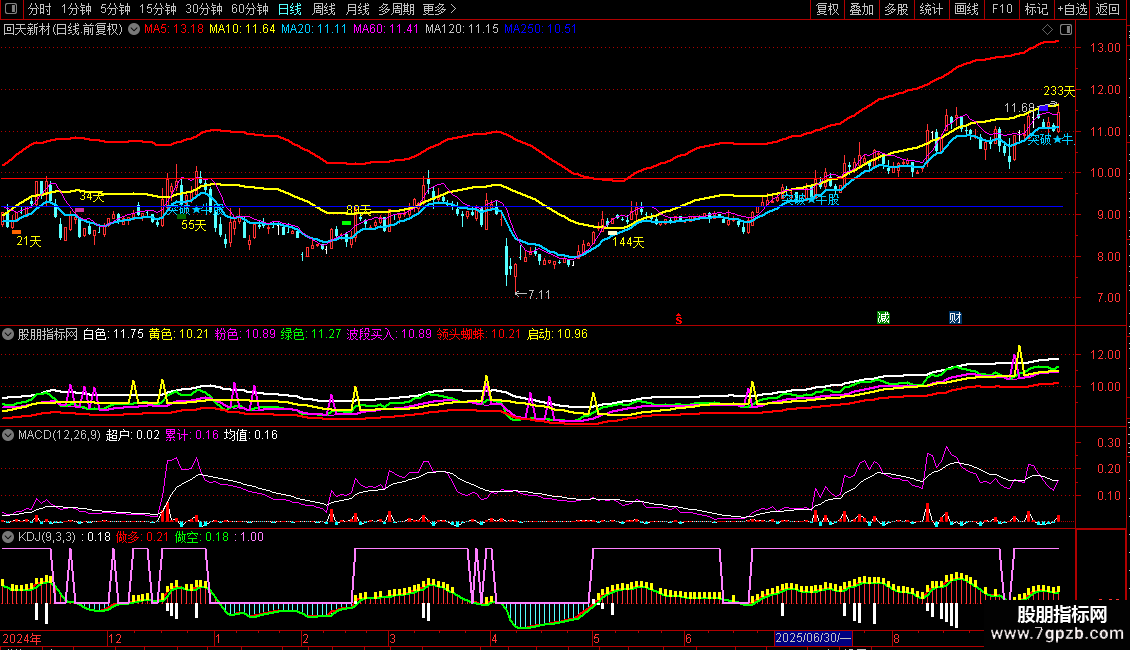Open the 多周期 multi-period view
The width and height of the screenshot is (1130, 650).
point(396,9)
